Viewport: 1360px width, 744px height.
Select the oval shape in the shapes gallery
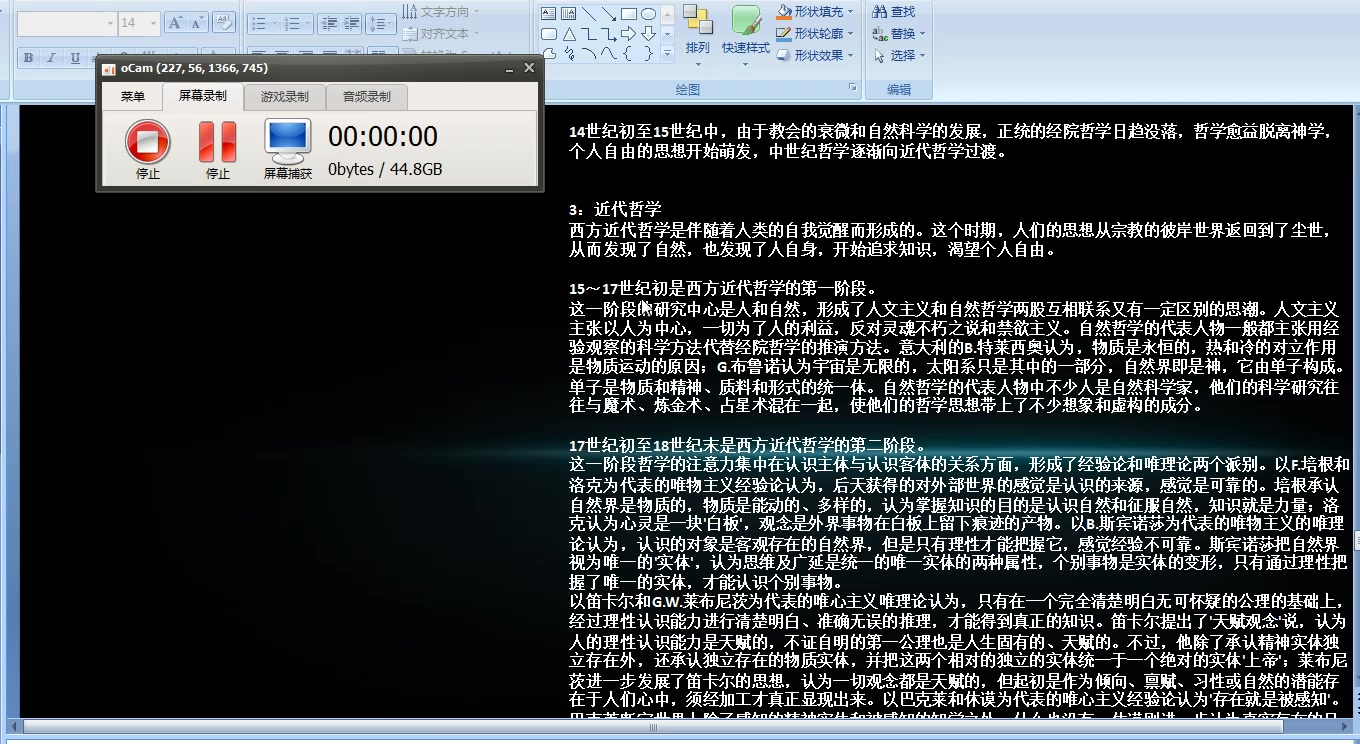tap(648, 14)
